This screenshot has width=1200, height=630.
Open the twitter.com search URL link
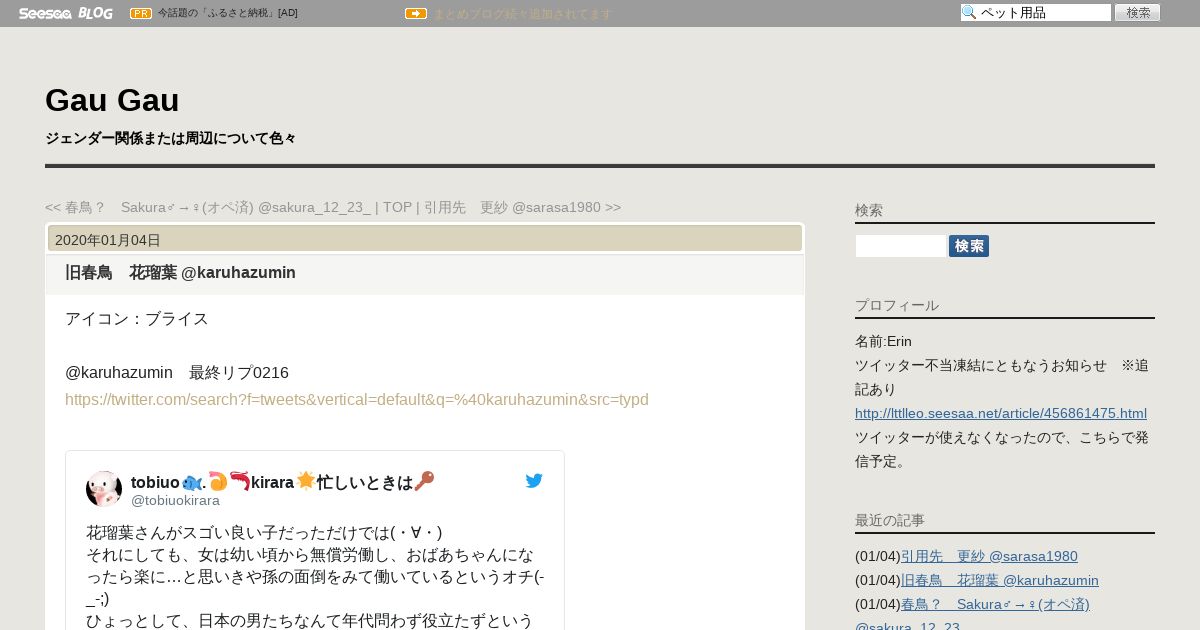357,400
